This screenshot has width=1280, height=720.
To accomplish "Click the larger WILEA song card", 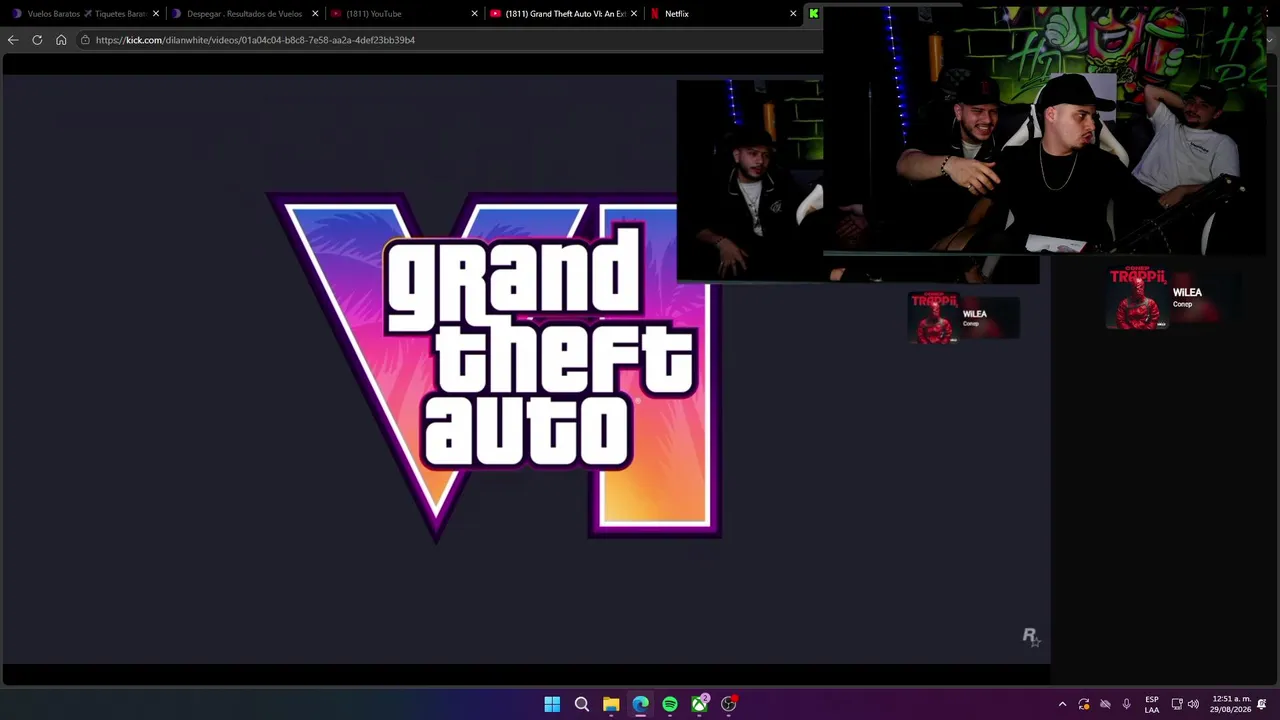I will tap(1172, 297).
